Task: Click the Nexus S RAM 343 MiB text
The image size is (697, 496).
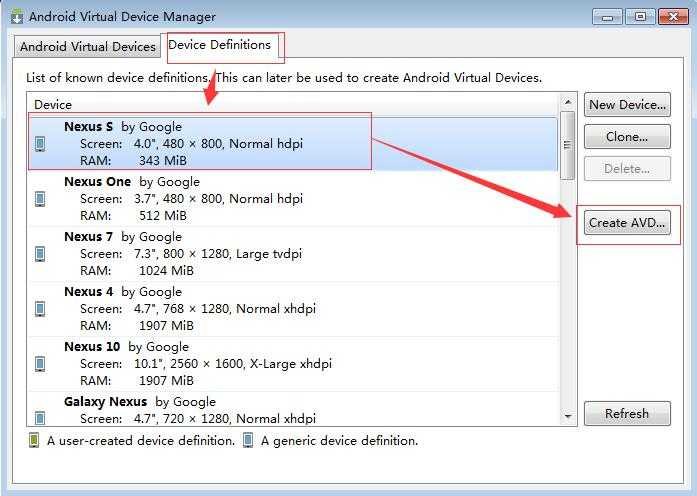Action: [133, 160]
